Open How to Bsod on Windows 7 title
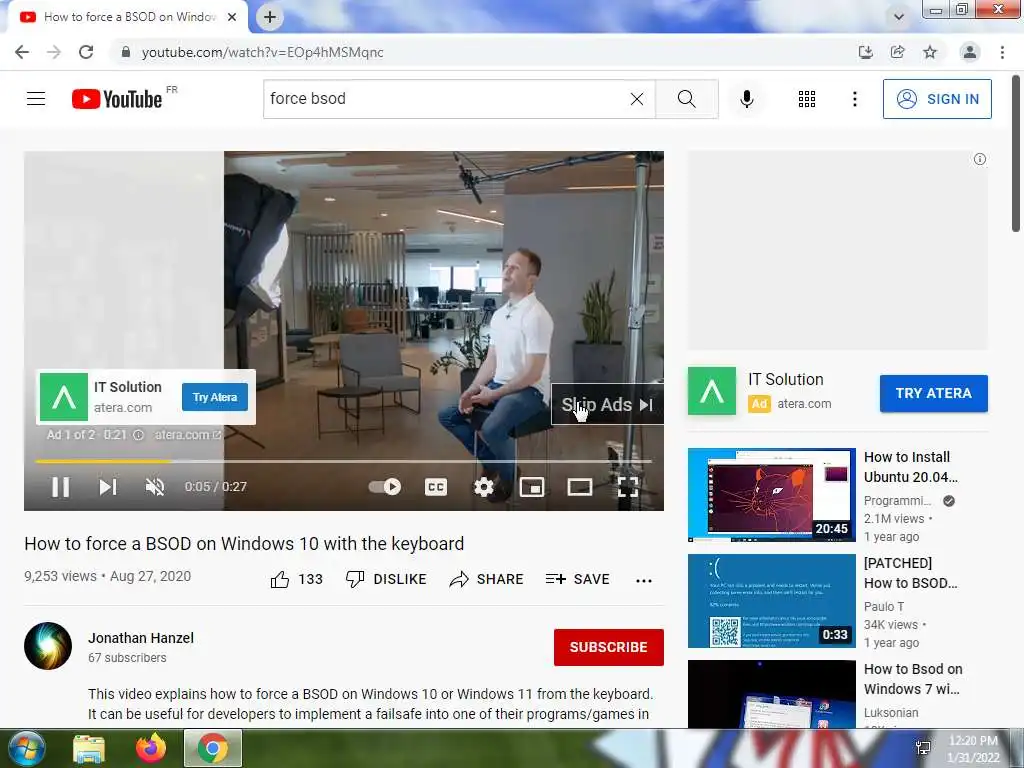This screenshot has height=768, width=1024. pos(913,679)
